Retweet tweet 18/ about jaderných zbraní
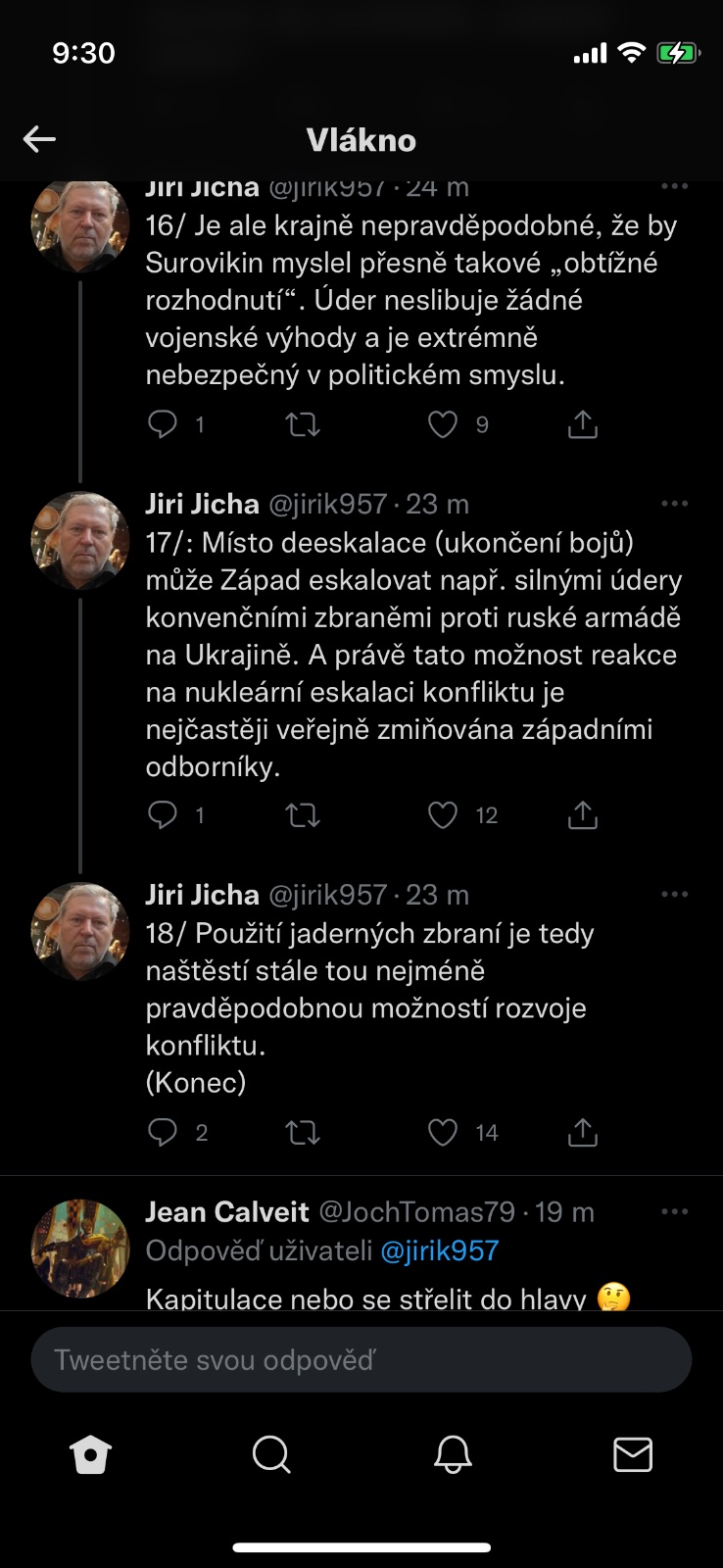The width and height of the screenshot is (723, 1568). pos(303,1133)
